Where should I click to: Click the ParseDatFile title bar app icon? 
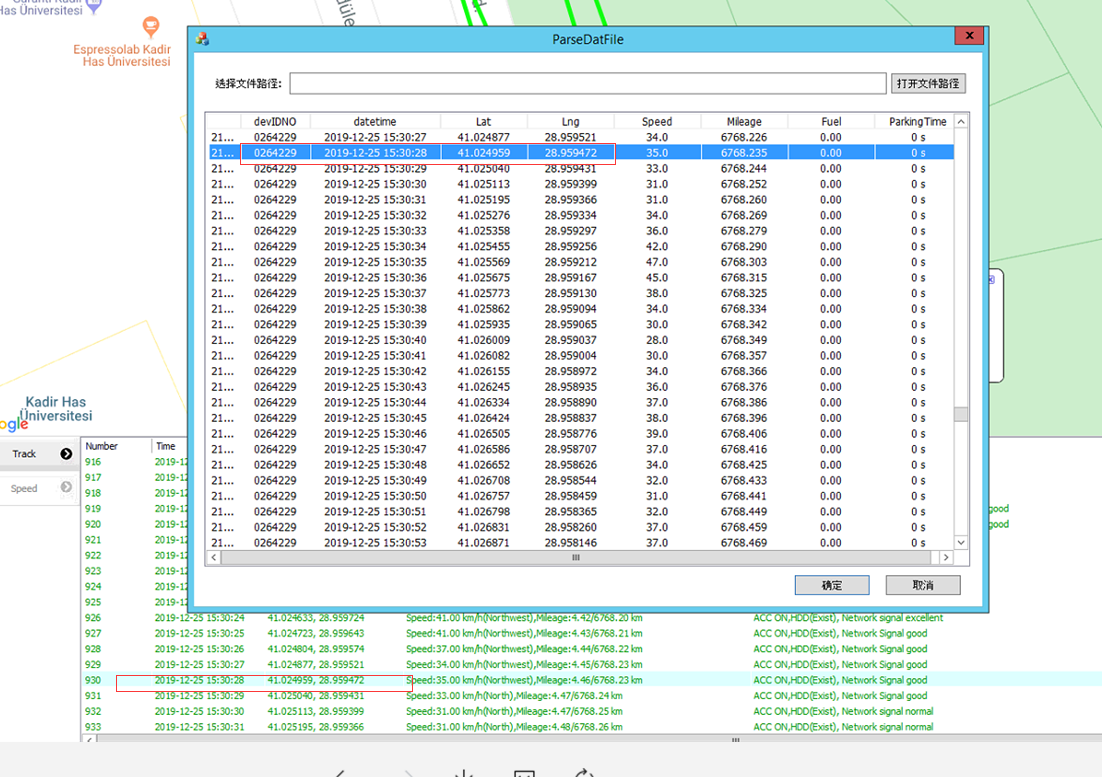tap(202, 39)
